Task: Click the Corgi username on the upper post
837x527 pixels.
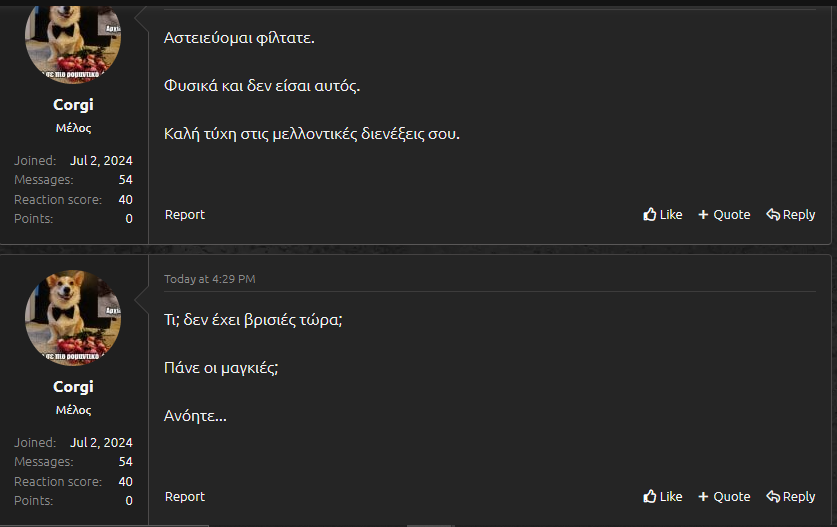Action: coord(73,105)
